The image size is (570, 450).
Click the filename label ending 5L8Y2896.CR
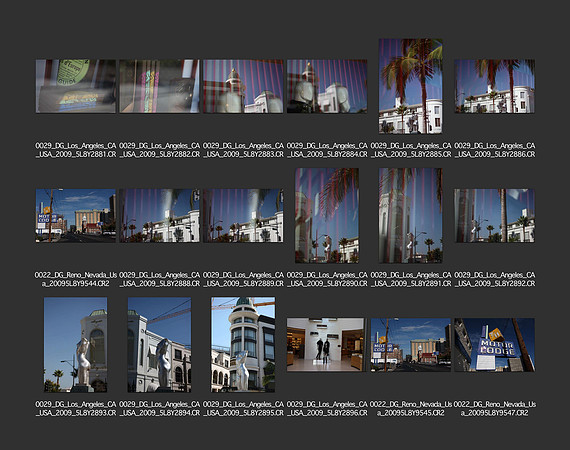coord(327,409)
